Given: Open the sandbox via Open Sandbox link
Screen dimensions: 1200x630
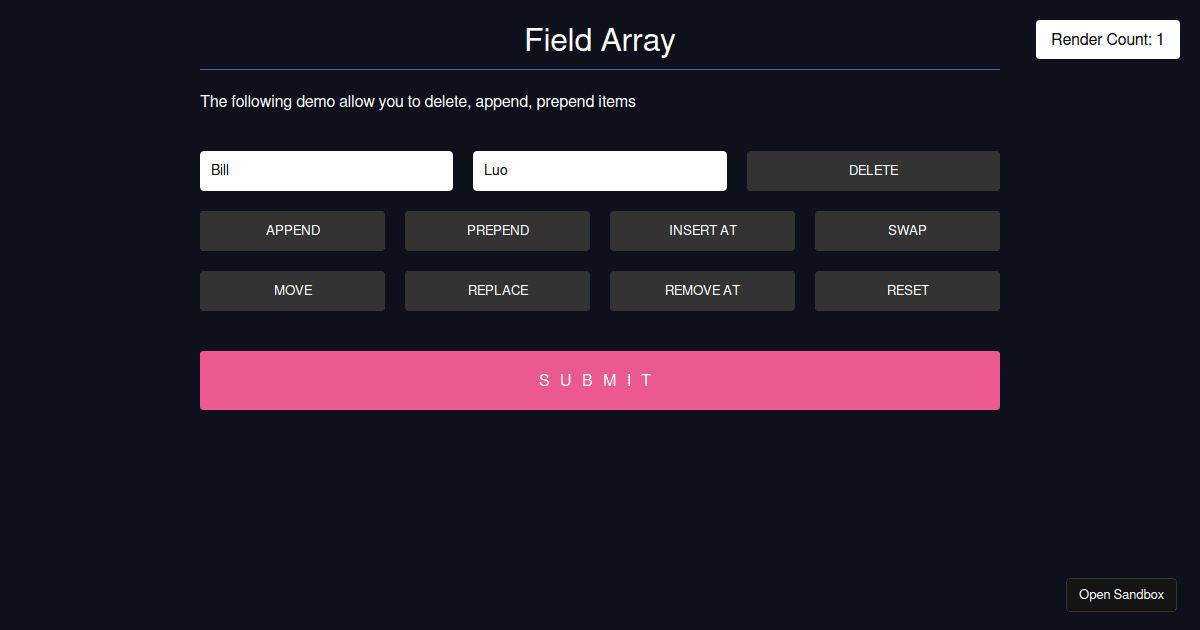Looking at the screenshot, I should click(x=1121, y=595).
